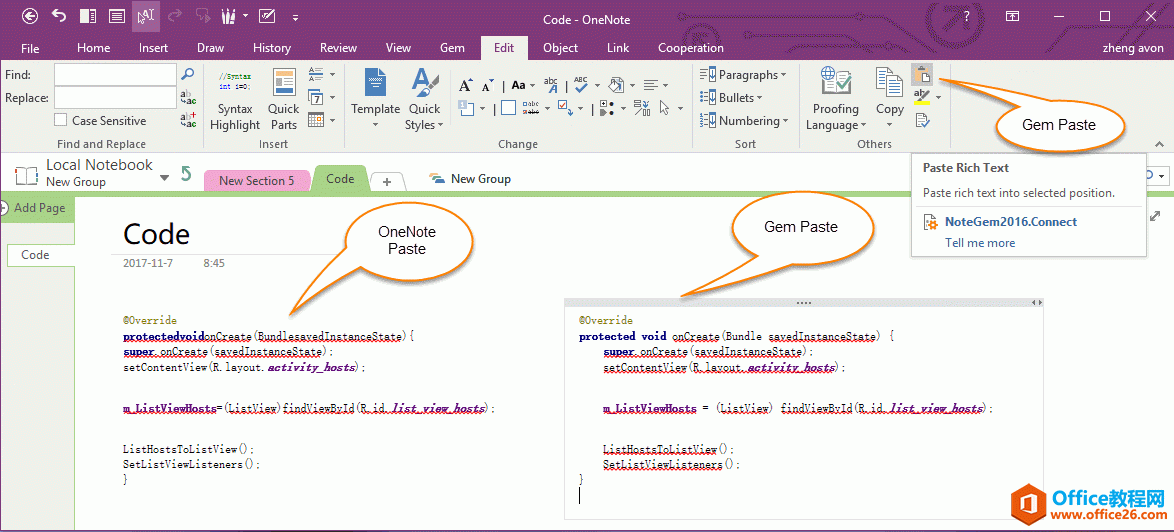Viewport: 1174px width, 532px height.
Task: Toggle the Case Sensitive checkbox
Action: 61,120
